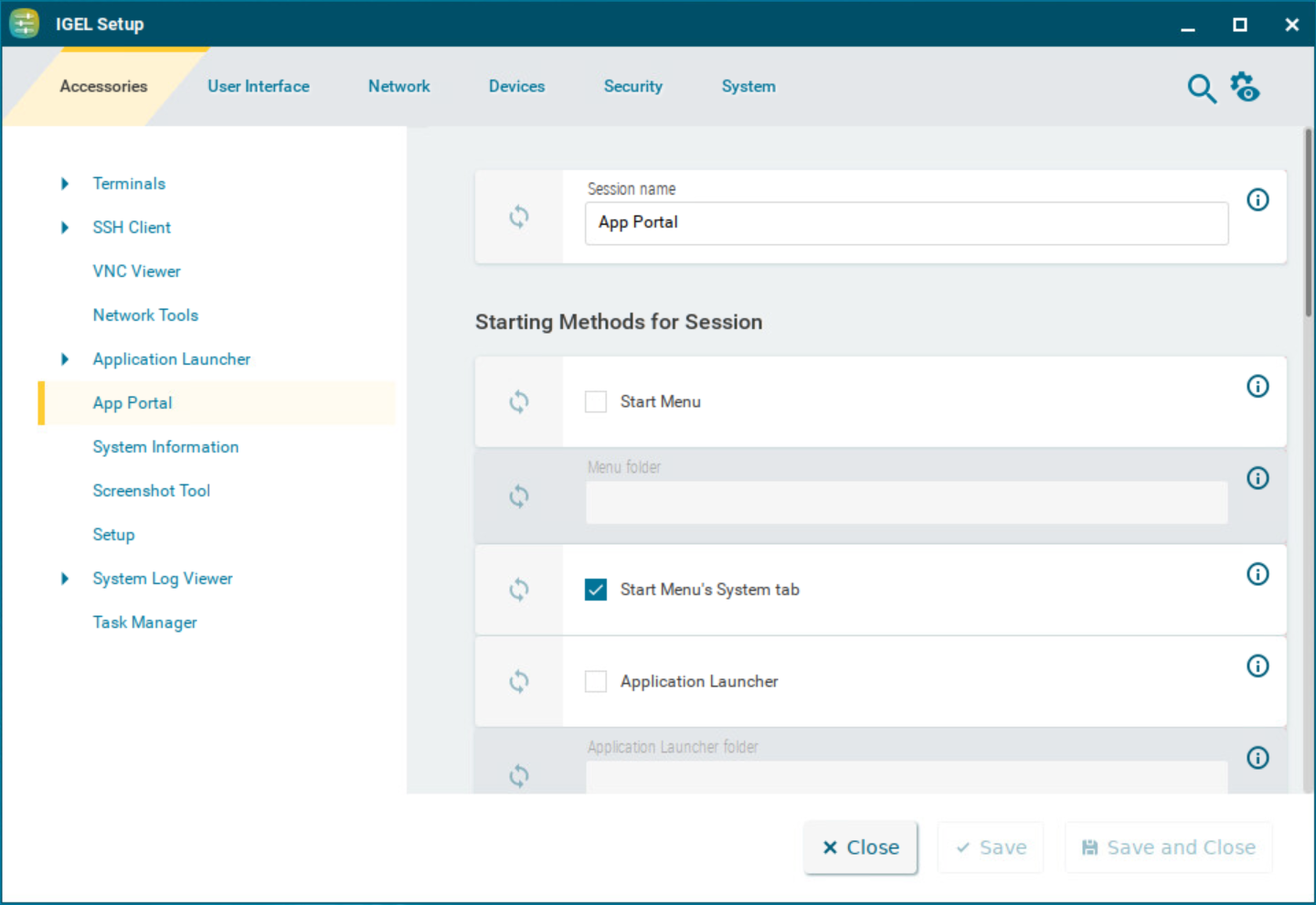Screen dimensions: 1316x905
Task: Open the Security tab
Action: 633,86
